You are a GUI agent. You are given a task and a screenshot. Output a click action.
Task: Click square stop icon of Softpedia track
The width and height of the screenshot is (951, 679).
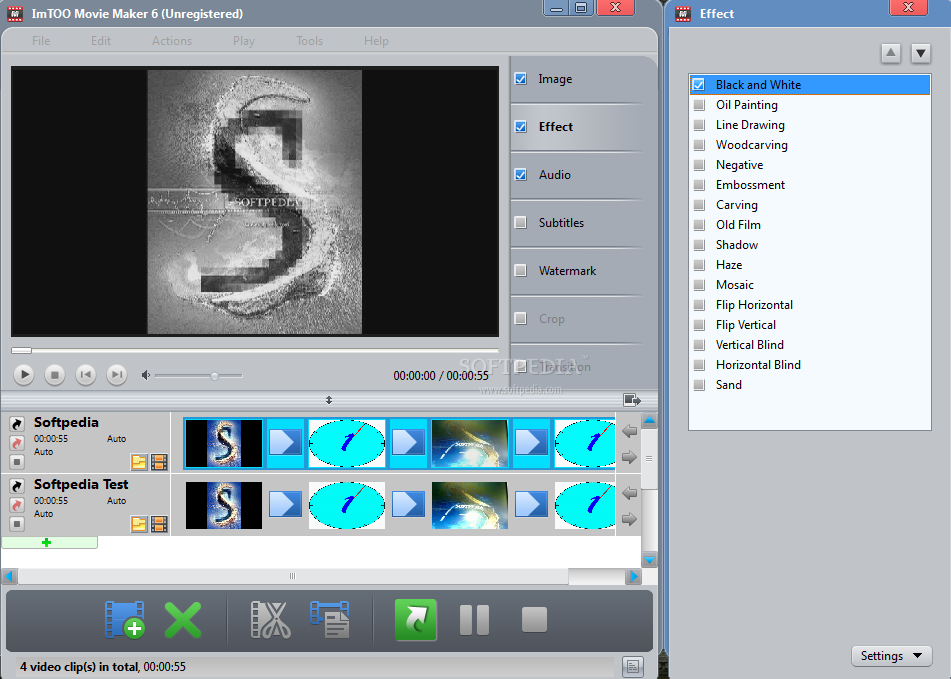pos(17,462)
